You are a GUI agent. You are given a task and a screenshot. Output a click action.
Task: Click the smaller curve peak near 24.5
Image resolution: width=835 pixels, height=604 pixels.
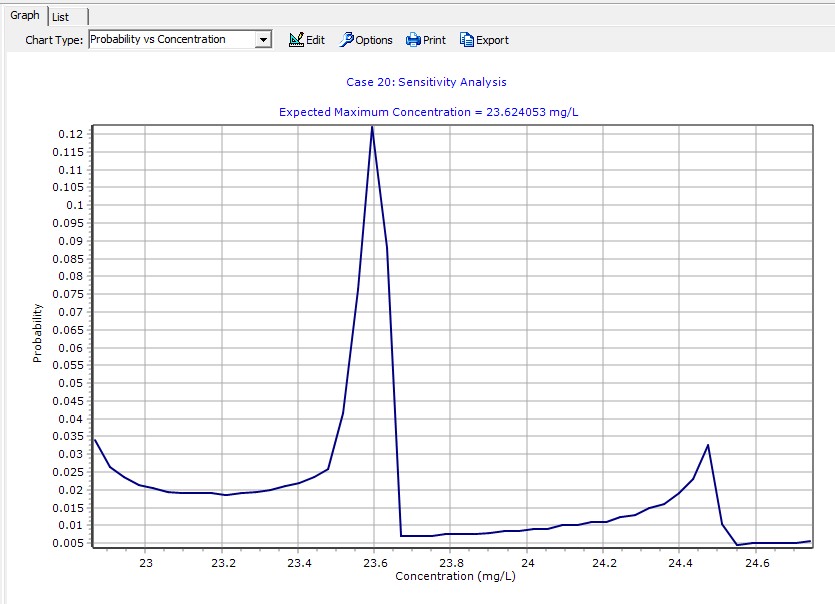pos(708,446)
